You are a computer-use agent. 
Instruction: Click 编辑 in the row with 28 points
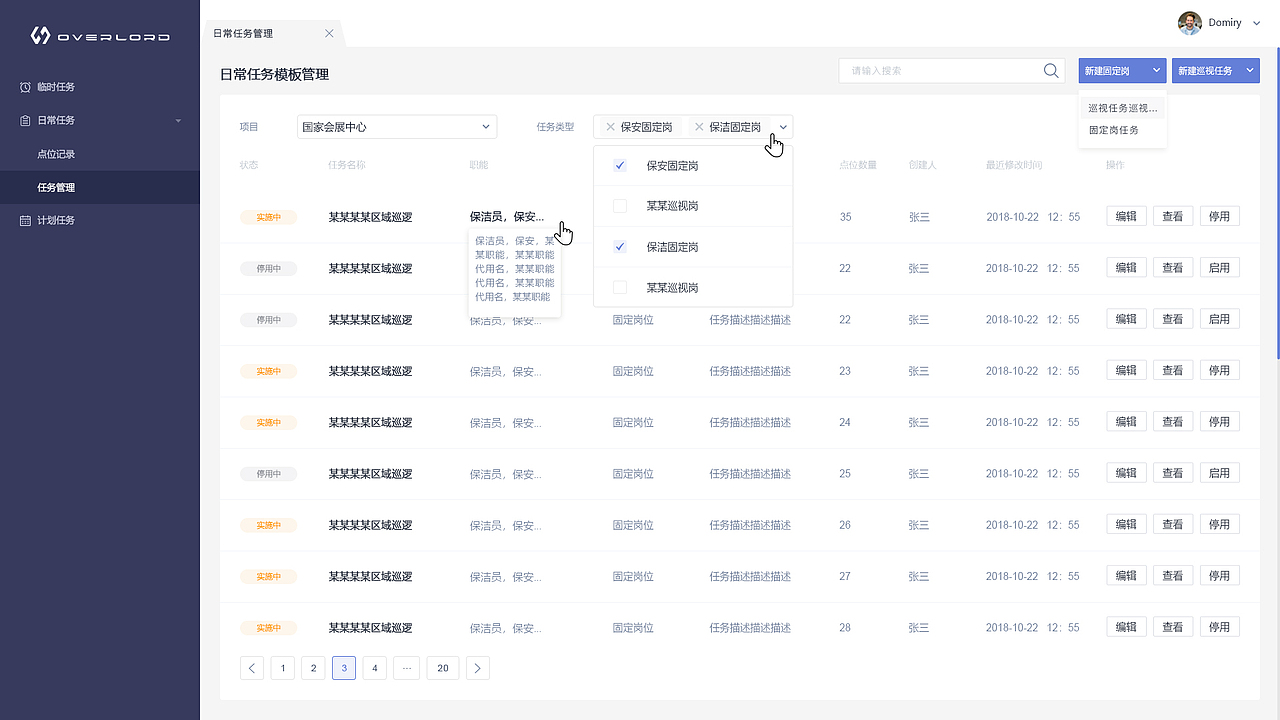click(x=1126, y=627)
